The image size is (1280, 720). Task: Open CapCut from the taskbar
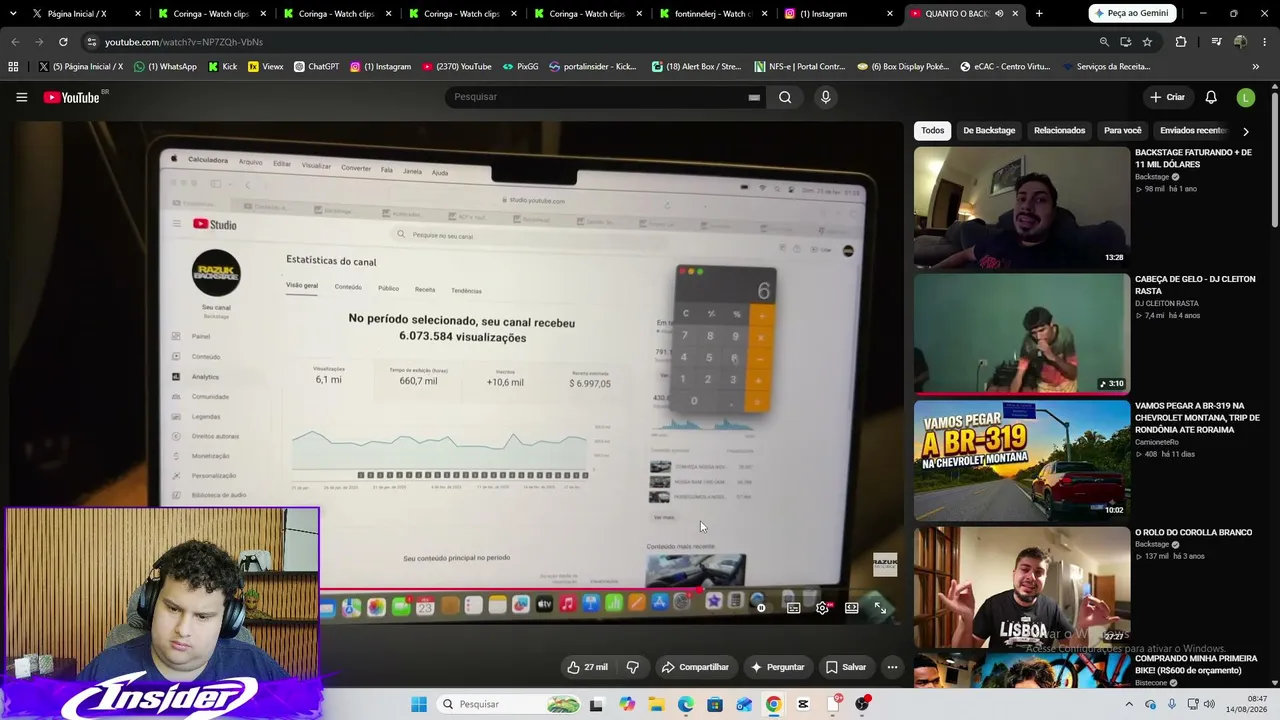(803, 704)
